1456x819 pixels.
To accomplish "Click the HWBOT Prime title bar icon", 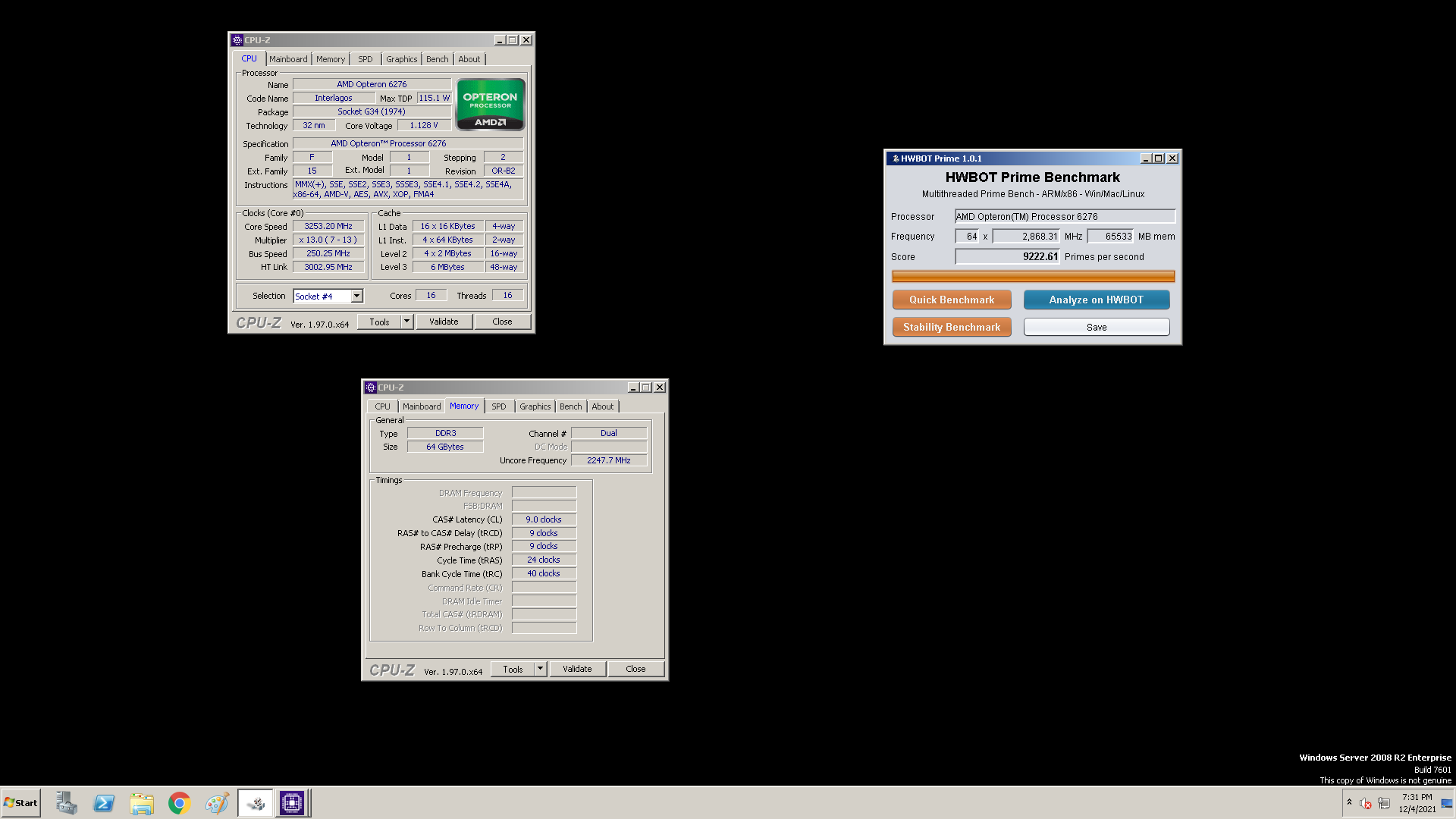I will coord(895,158).
